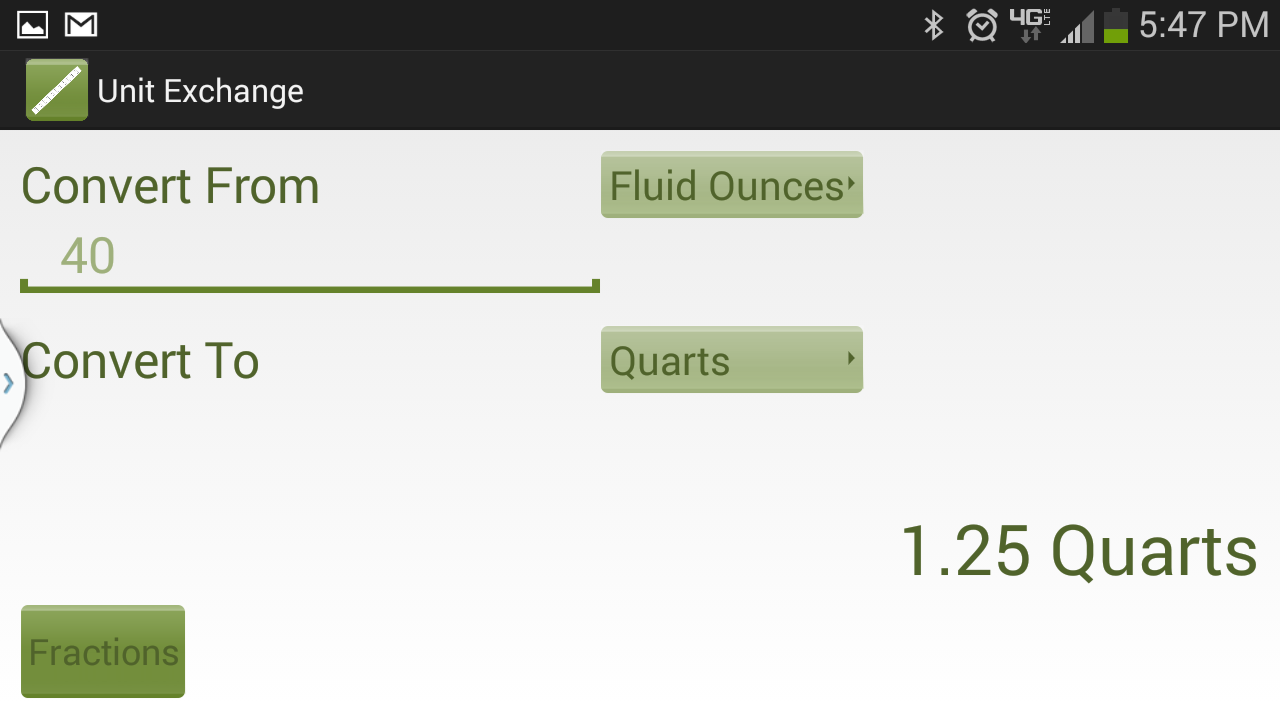This screenshot has height=720, width=1280.
Task: Tap the signal strength bars icon
Action: click(x=1077, y=26)
